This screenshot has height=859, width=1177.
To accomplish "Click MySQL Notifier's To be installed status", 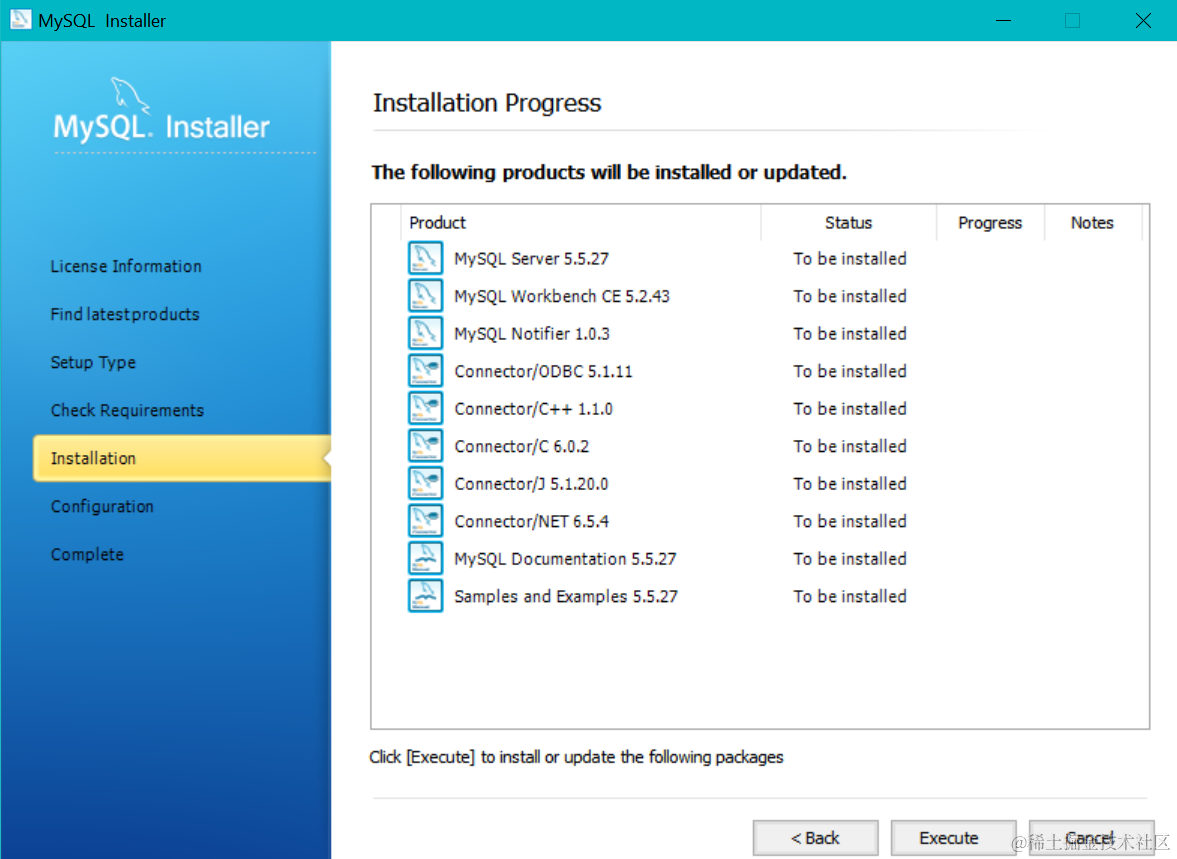I will click(x=850, y=334).
